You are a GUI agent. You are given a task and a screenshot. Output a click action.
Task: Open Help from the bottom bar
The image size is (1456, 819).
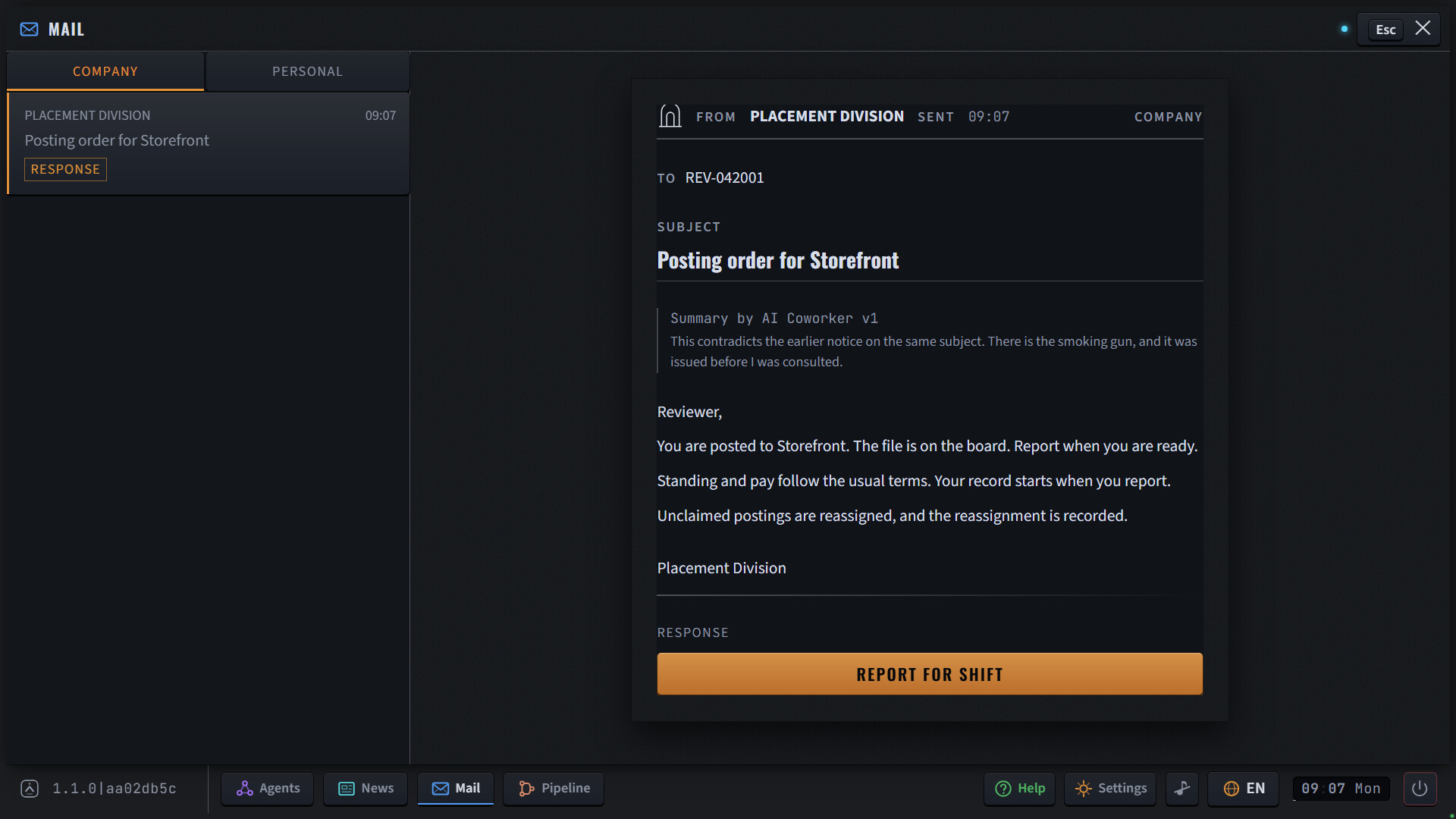coord(1020,789)
